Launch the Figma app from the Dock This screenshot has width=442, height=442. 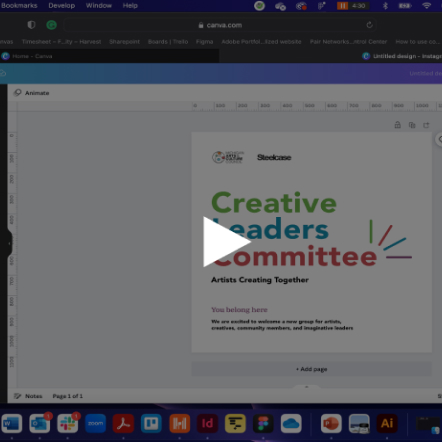click(263, 424)
